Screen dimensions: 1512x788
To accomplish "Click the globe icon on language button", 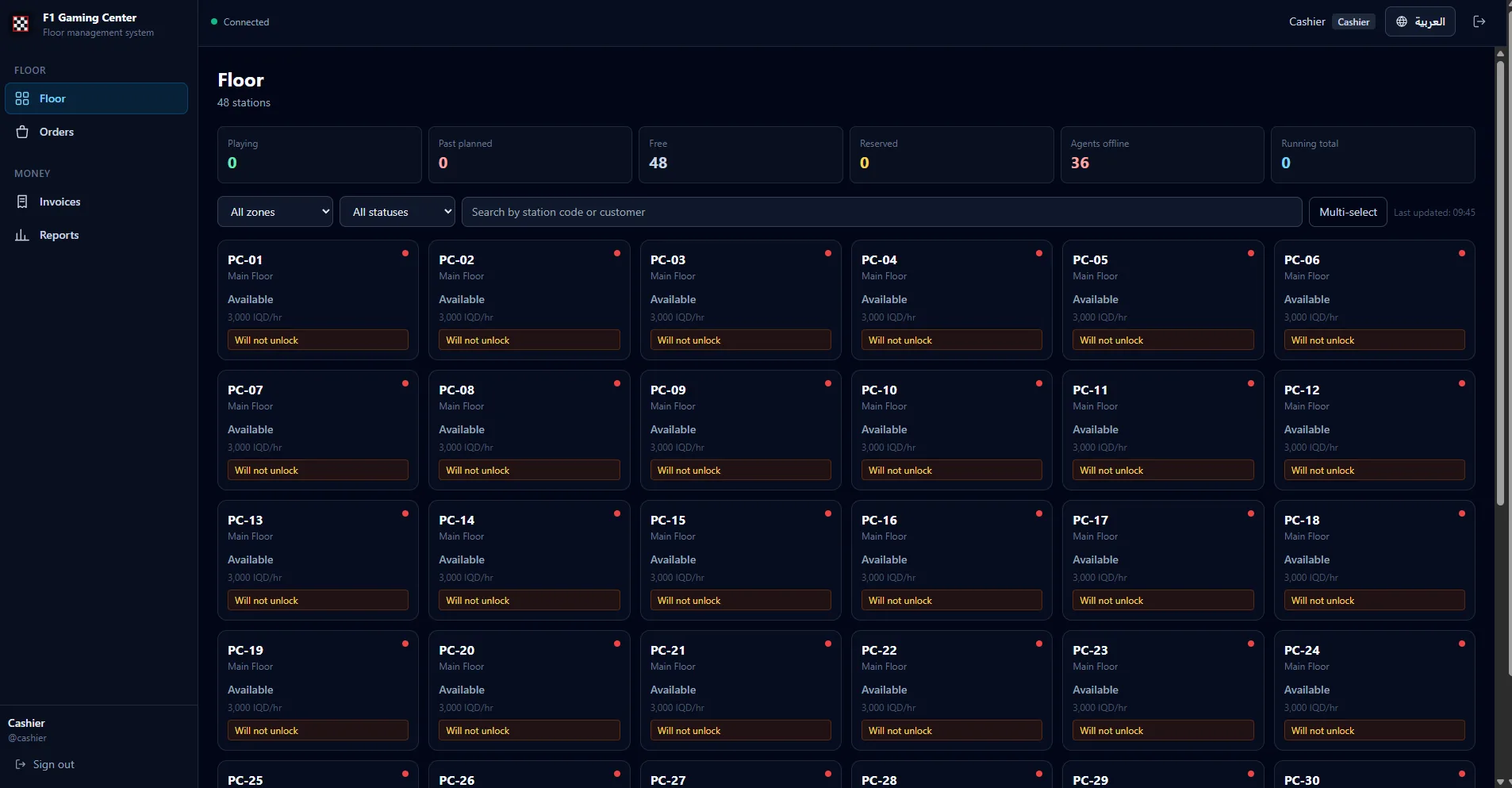I will click(1402, 21).
